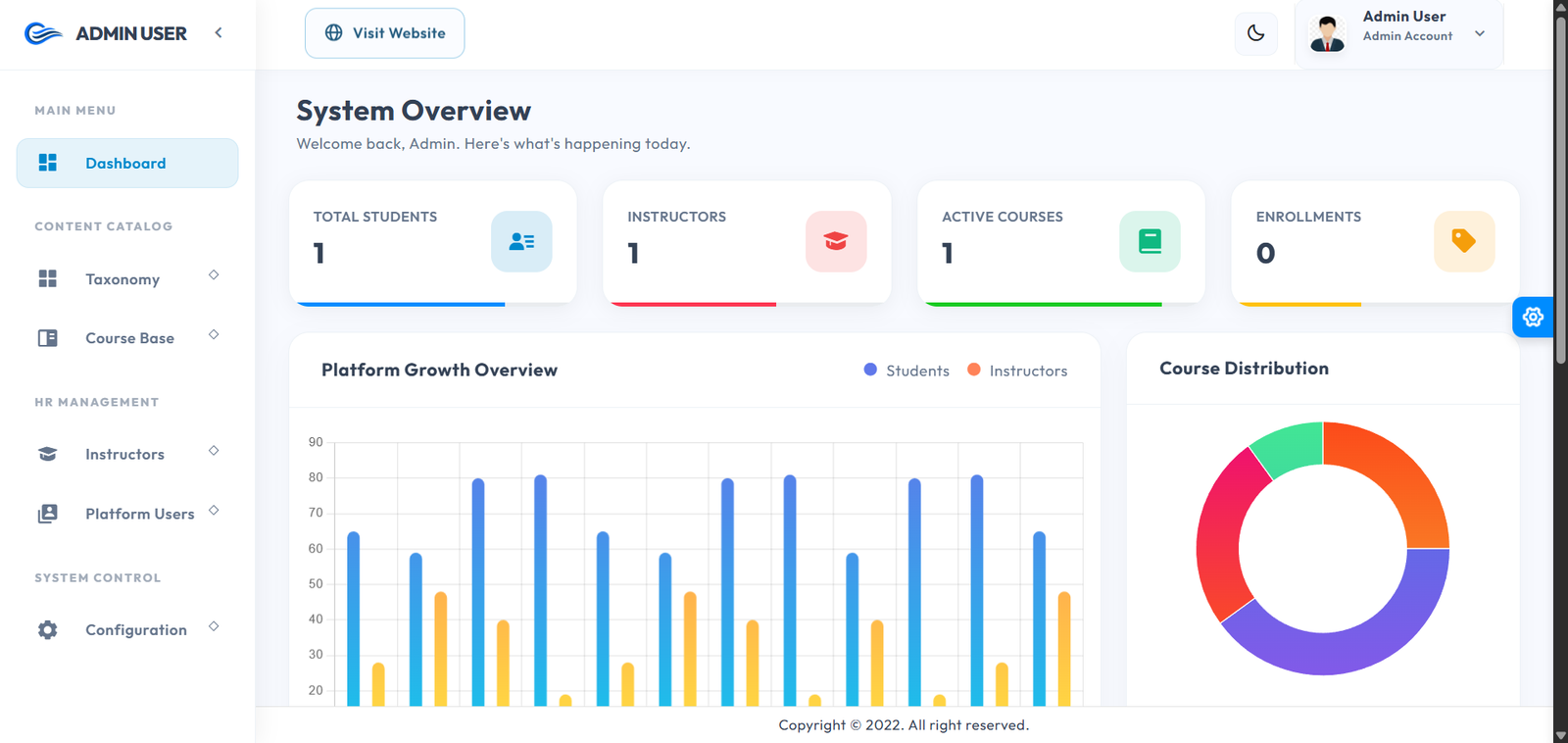Screen dimensions: 1568x743
Task: Click the Admin User logo icon
Action: pyautogui.click(x=43, y=34)
